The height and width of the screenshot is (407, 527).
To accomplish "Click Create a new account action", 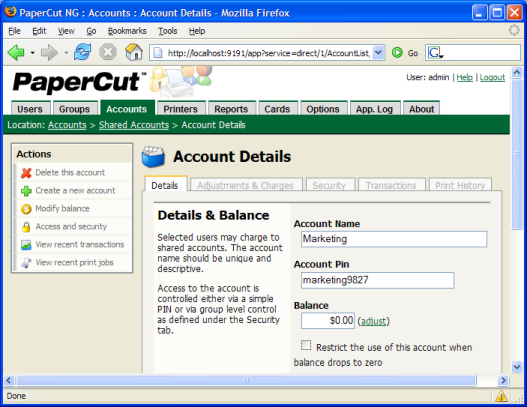I will (75, 191).
